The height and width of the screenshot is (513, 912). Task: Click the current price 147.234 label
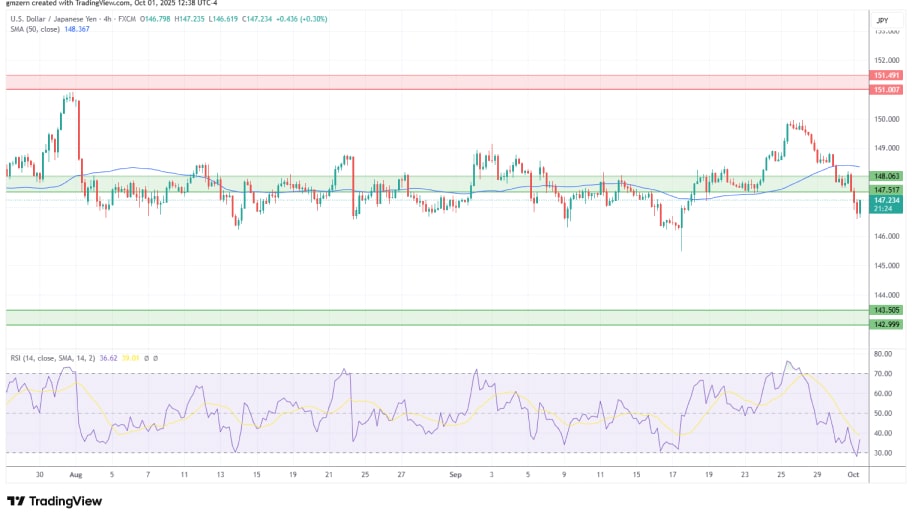click(x=884, y=200)
